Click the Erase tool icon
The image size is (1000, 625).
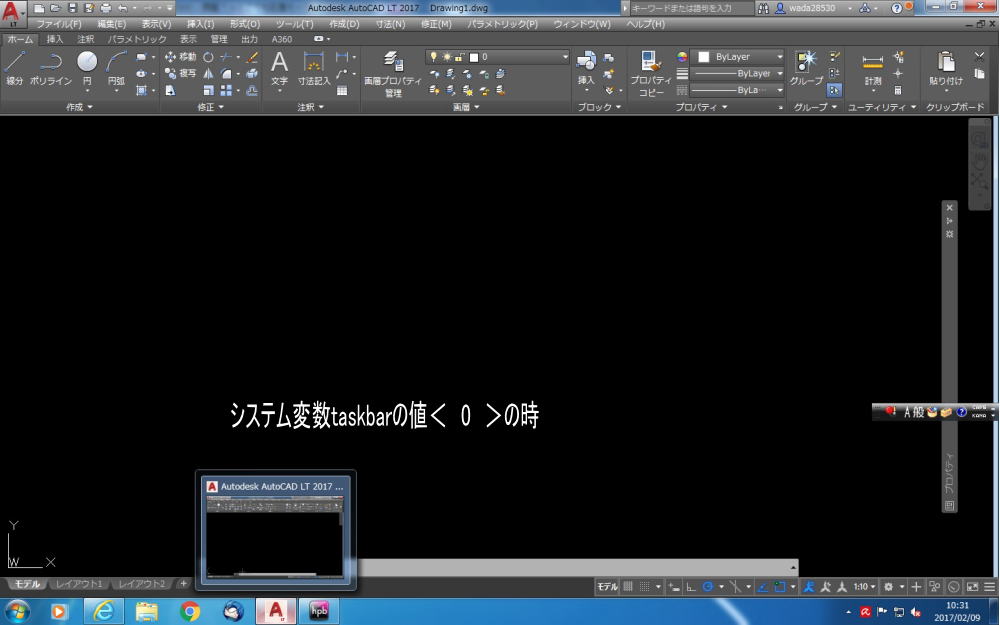pos(252,57)
